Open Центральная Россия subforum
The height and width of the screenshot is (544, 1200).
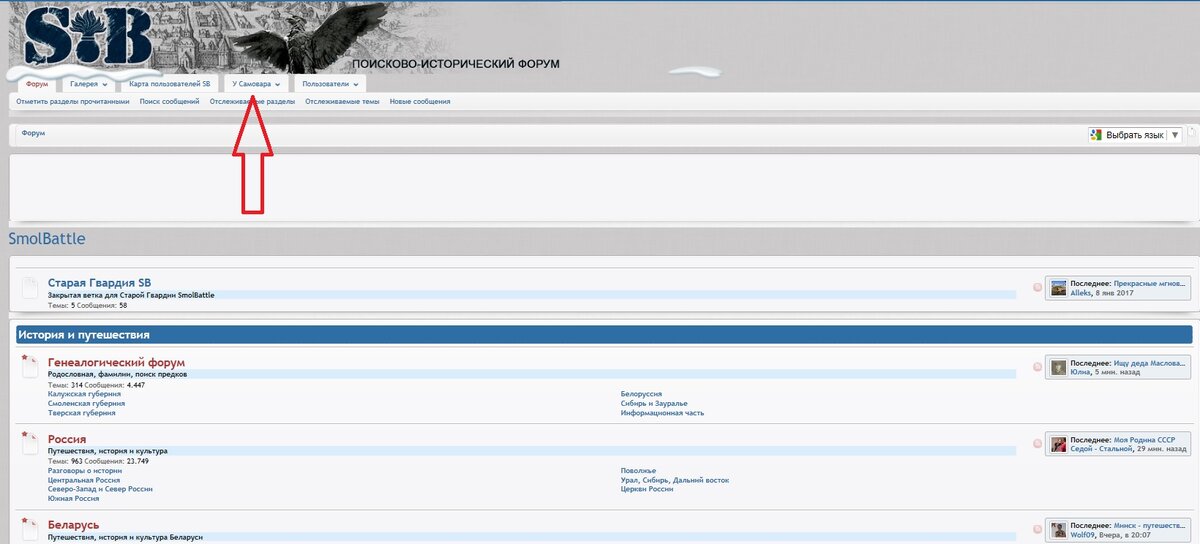coord(84,480)
